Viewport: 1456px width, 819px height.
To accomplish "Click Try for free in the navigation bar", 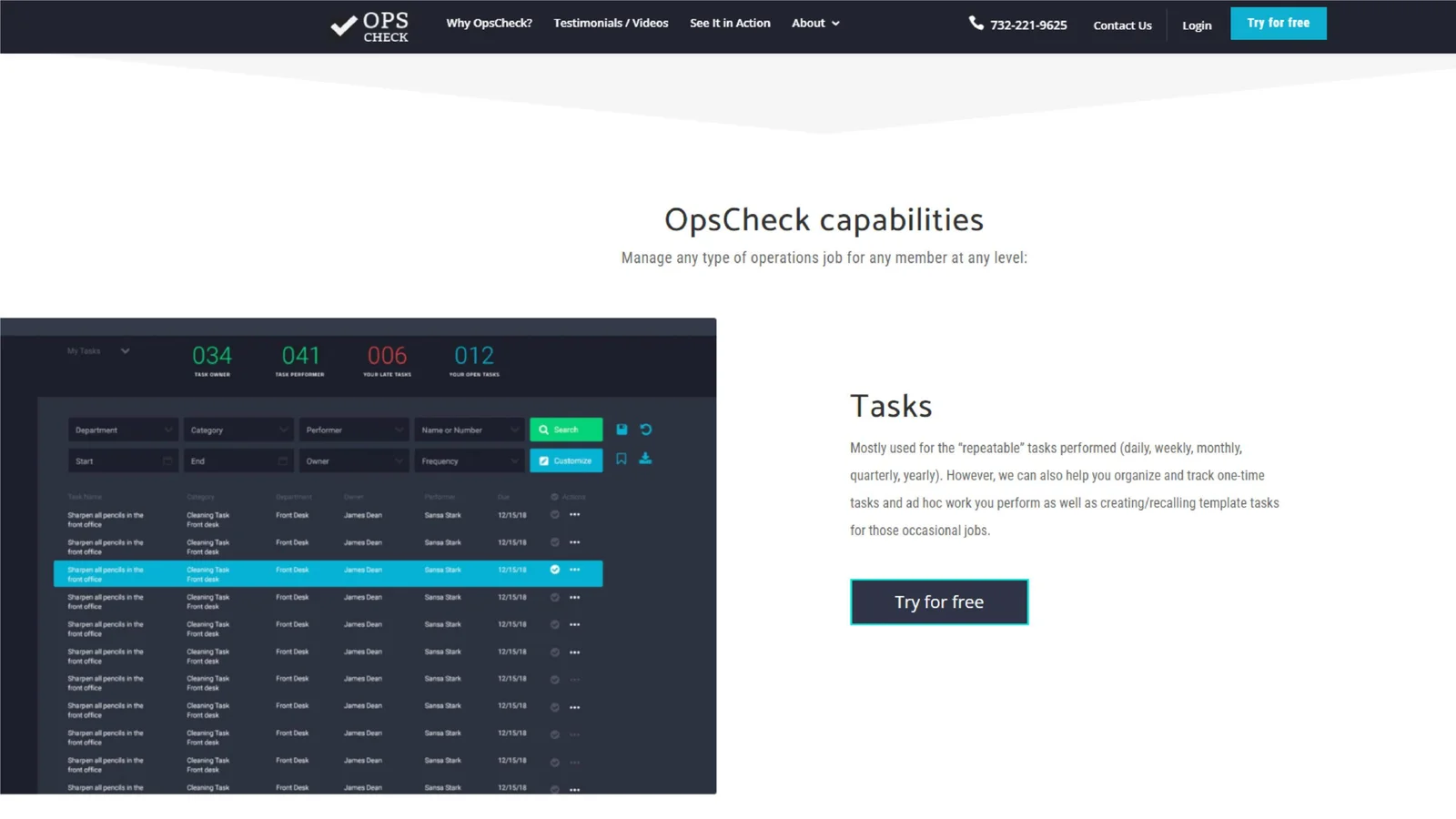I will [1279, 23].
